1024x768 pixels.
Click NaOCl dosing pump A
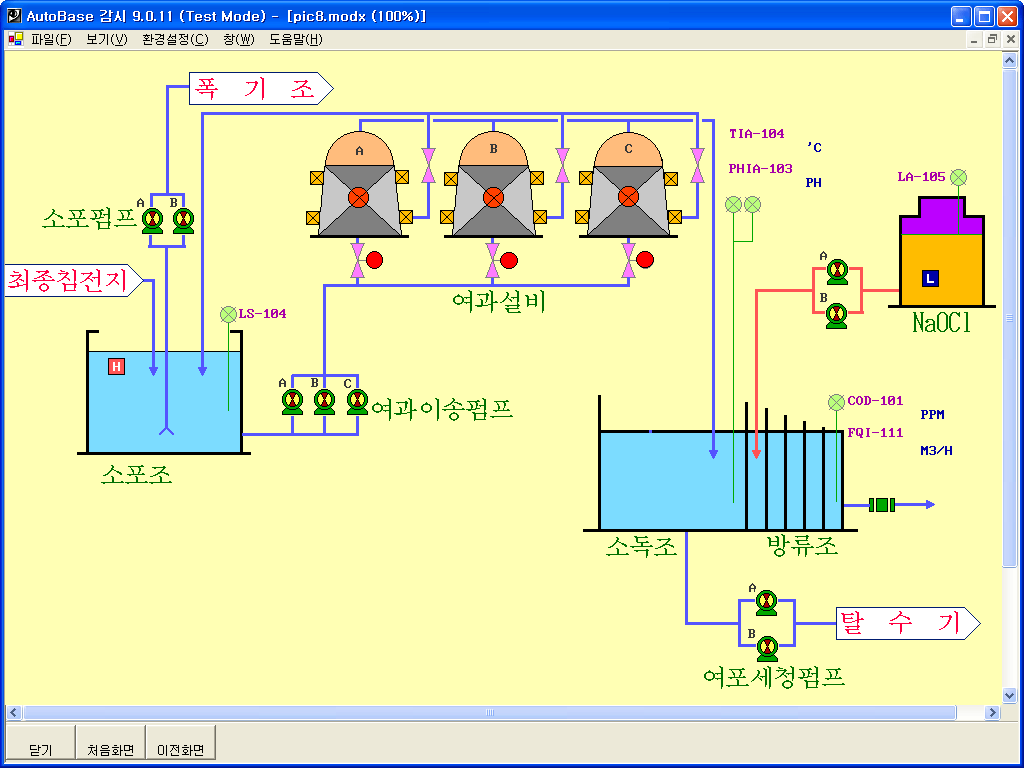tap(837, 271)
